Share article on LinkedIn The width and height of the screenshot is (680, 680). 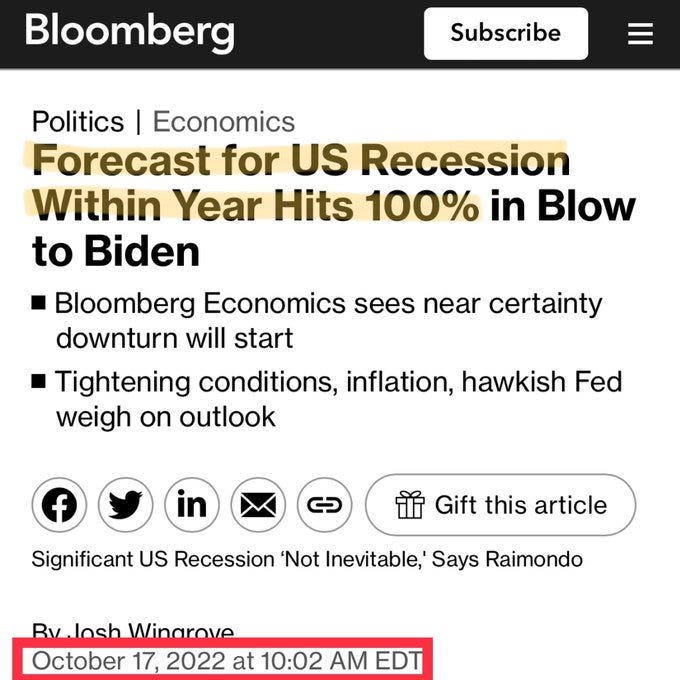[x=192, y=505]
